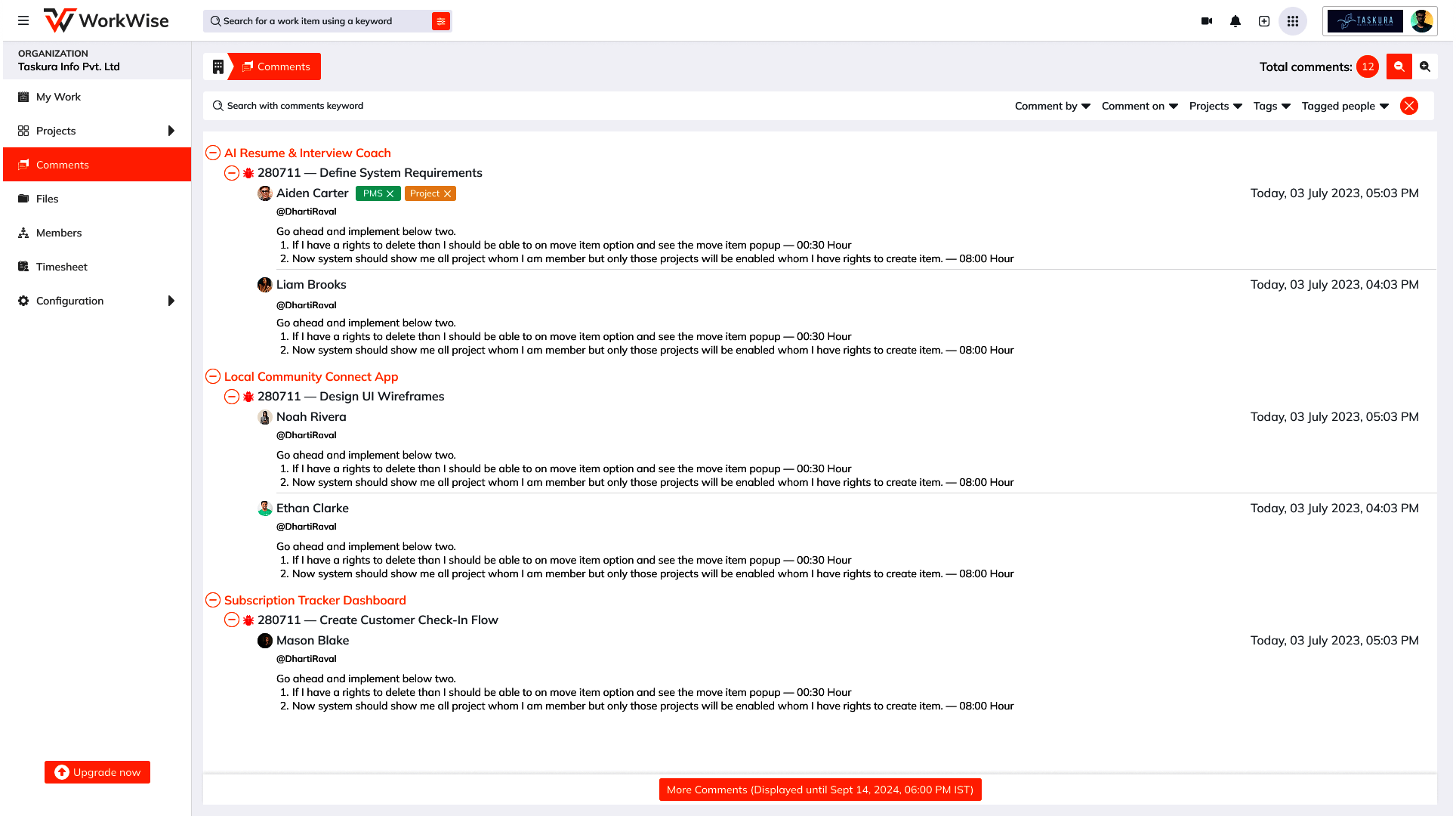Open Members in the sidebar
The width and height of the screenshot is (1456, 816).
[x=59, y=233]
